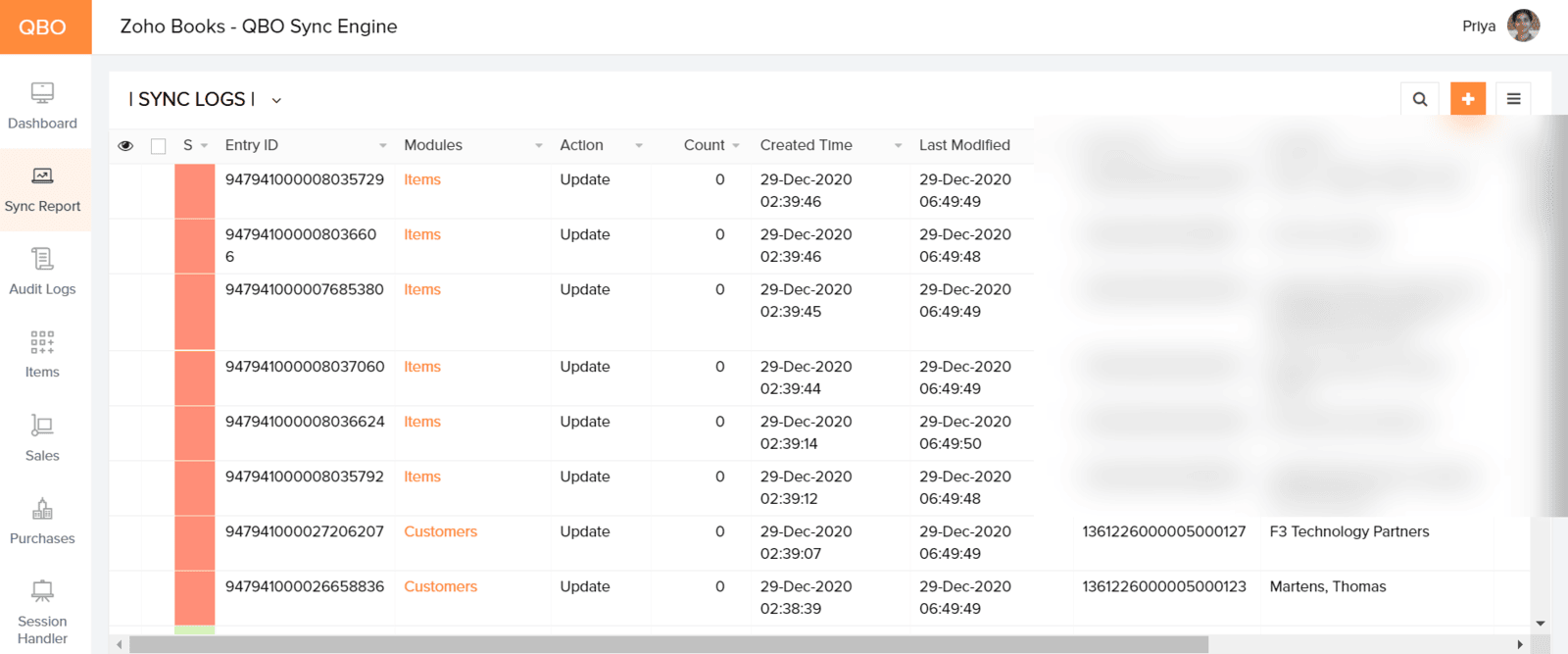Open the Created Time column dropdown arrow
Image resolution: width=1568 pixels, height=654 pixels.
898,146
